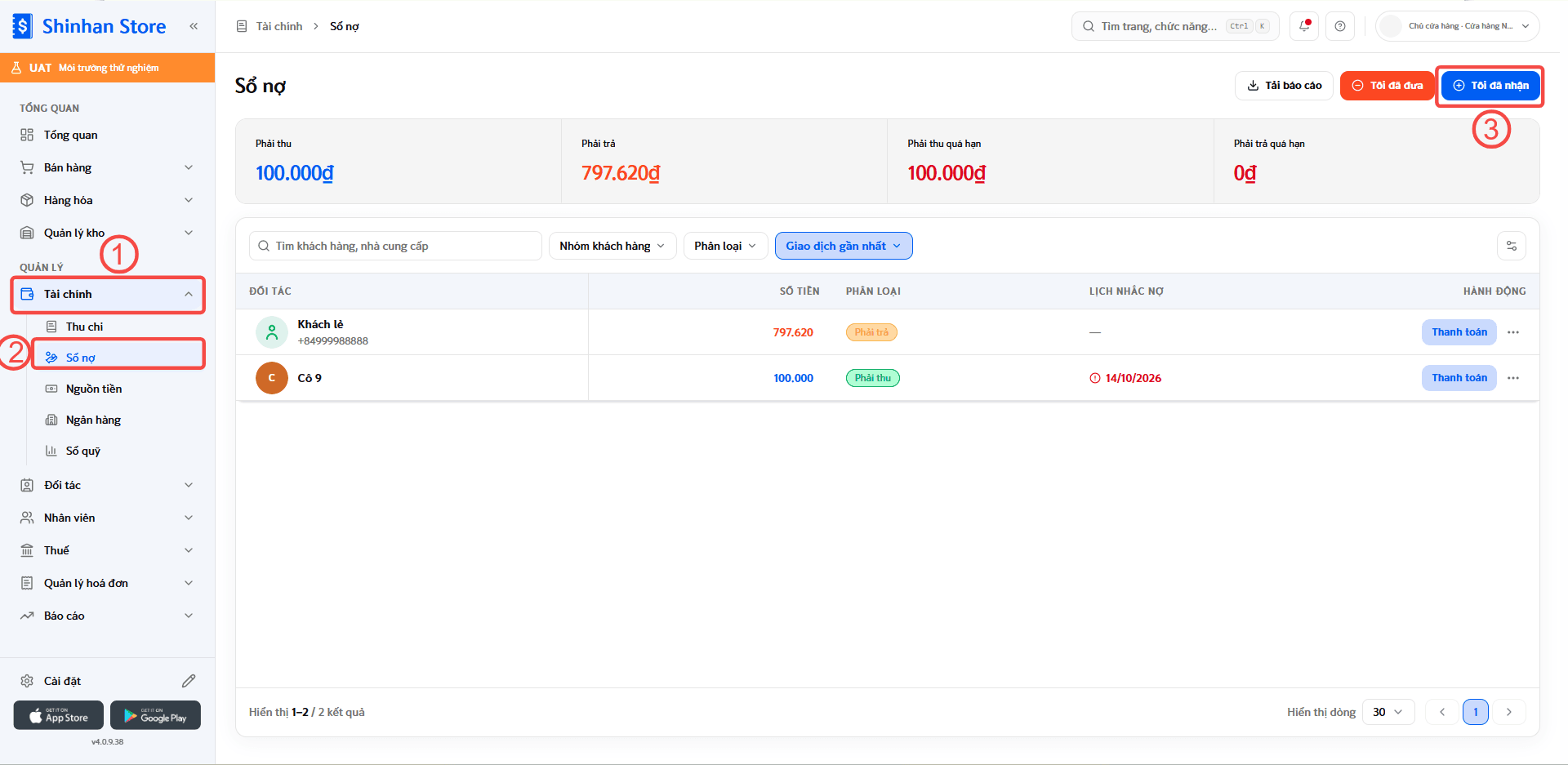1568x765 pixels.
Task: Open the Nhóm khách hàng dropdown
Action: point(612,246)
